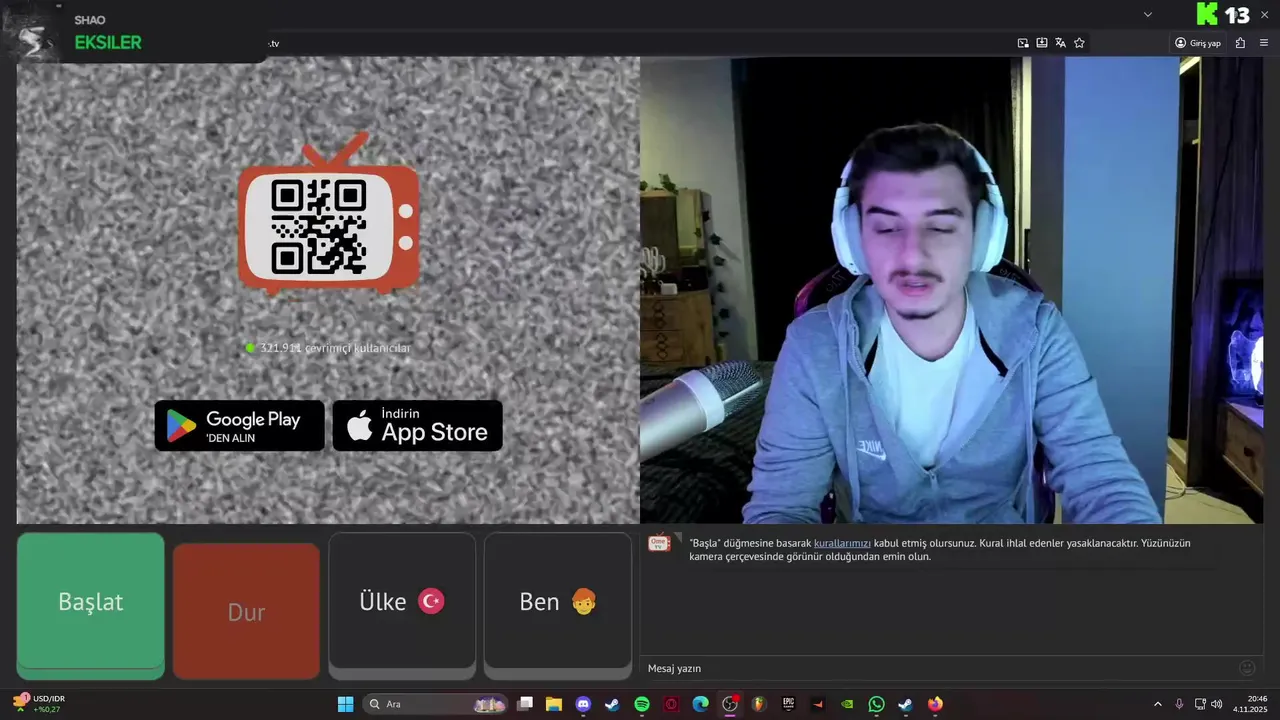1280x720 pixels.
Task: Click the red Dur button
Action: pyautogui.click(x=246, y=611)
